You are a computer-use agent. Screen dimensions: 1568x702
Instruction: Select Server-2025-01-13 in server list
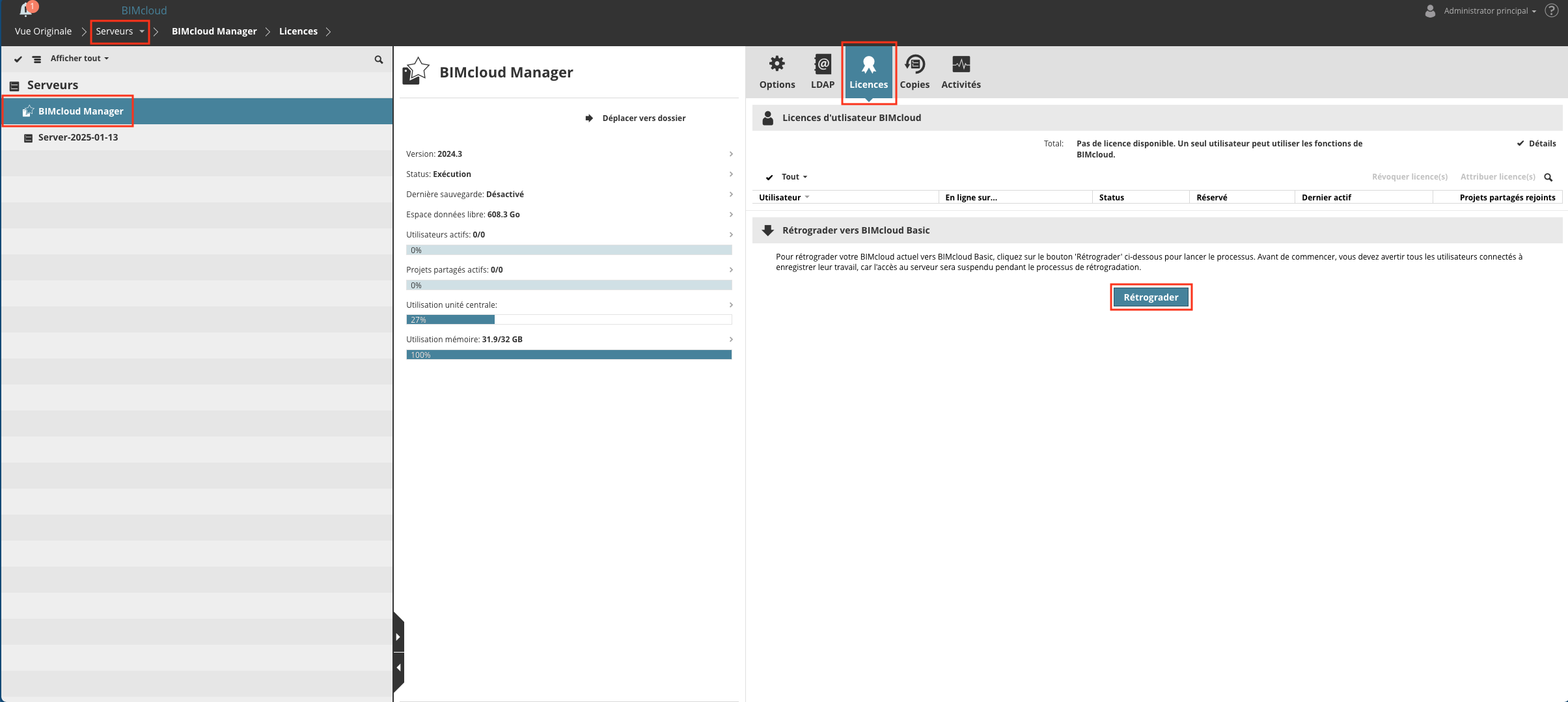pos(197,137)
